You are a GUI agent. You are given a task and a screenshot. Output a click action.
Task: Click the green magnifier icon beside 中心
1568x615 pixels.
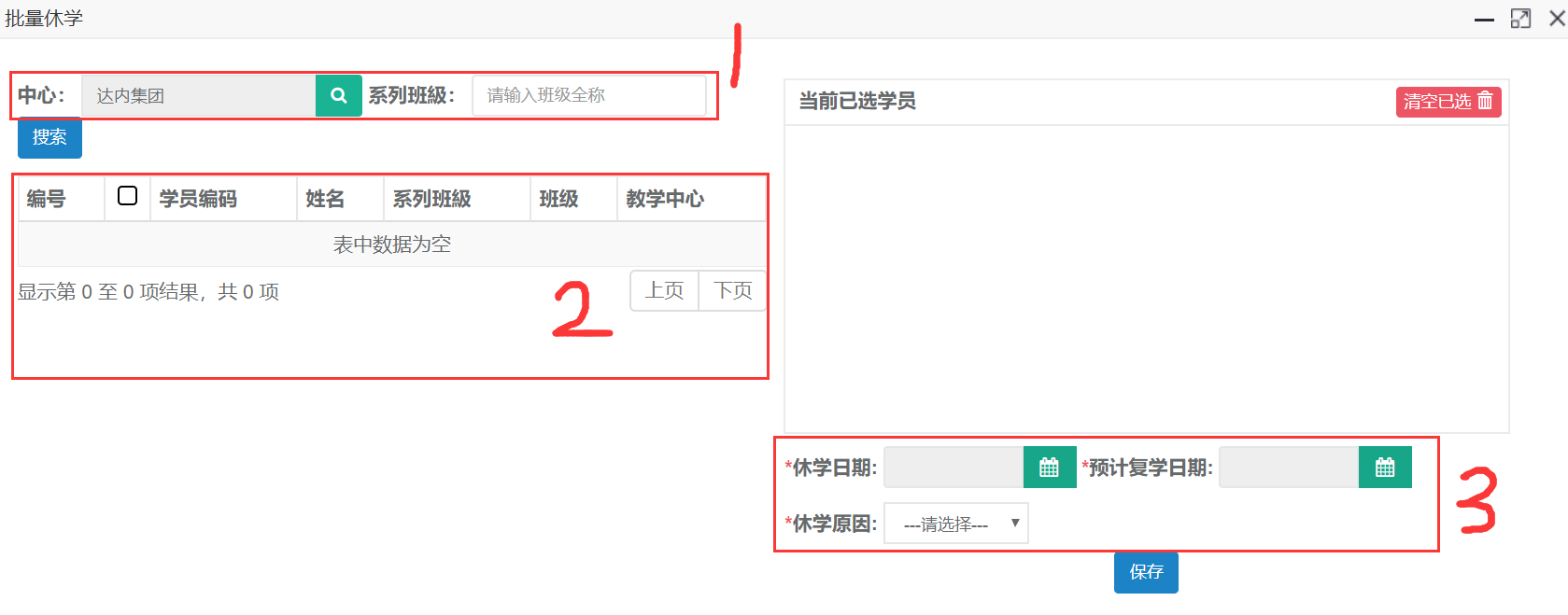coord(338,95)
